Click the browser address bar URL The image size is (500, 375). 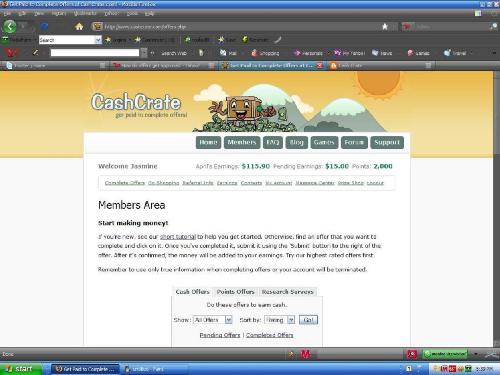pyautogui.click(x=145, y=27)
